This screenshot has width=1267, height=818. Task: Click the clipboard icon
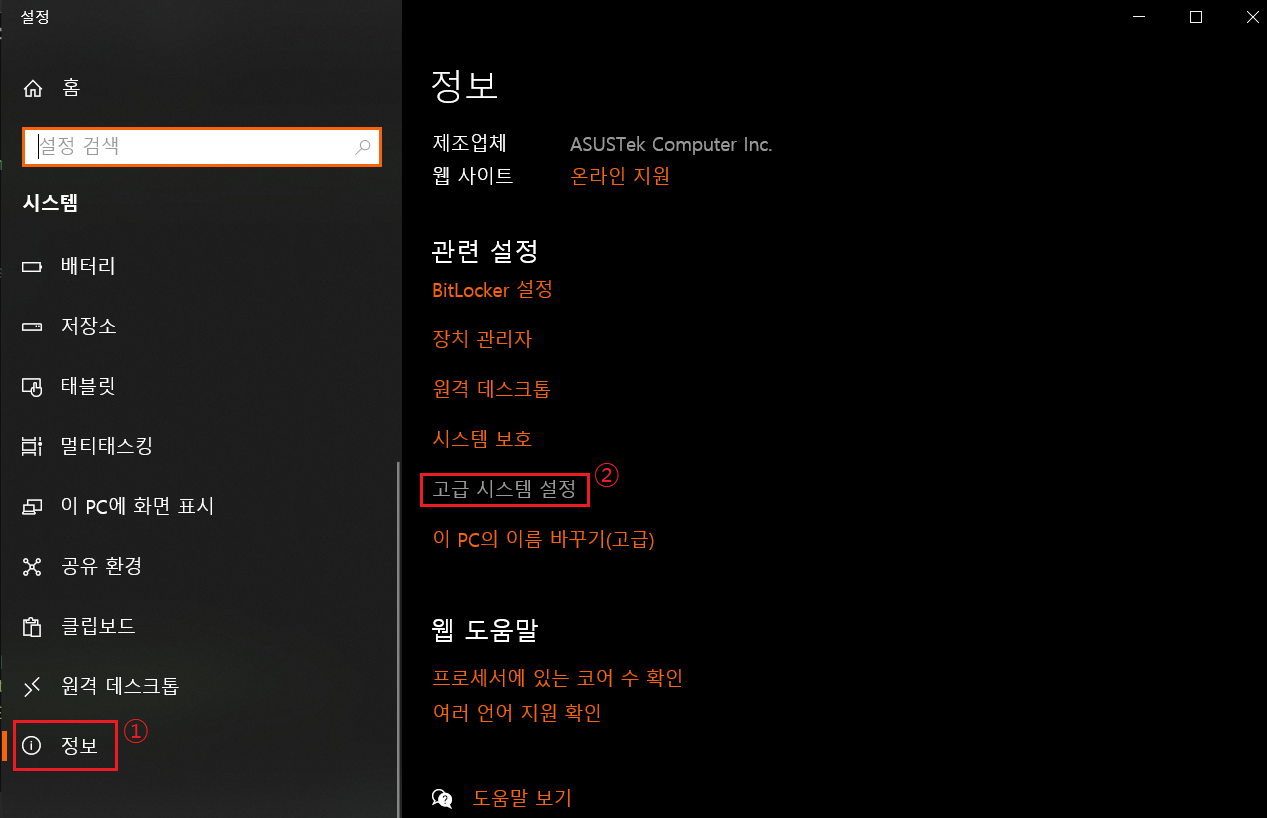coord(32,627)
